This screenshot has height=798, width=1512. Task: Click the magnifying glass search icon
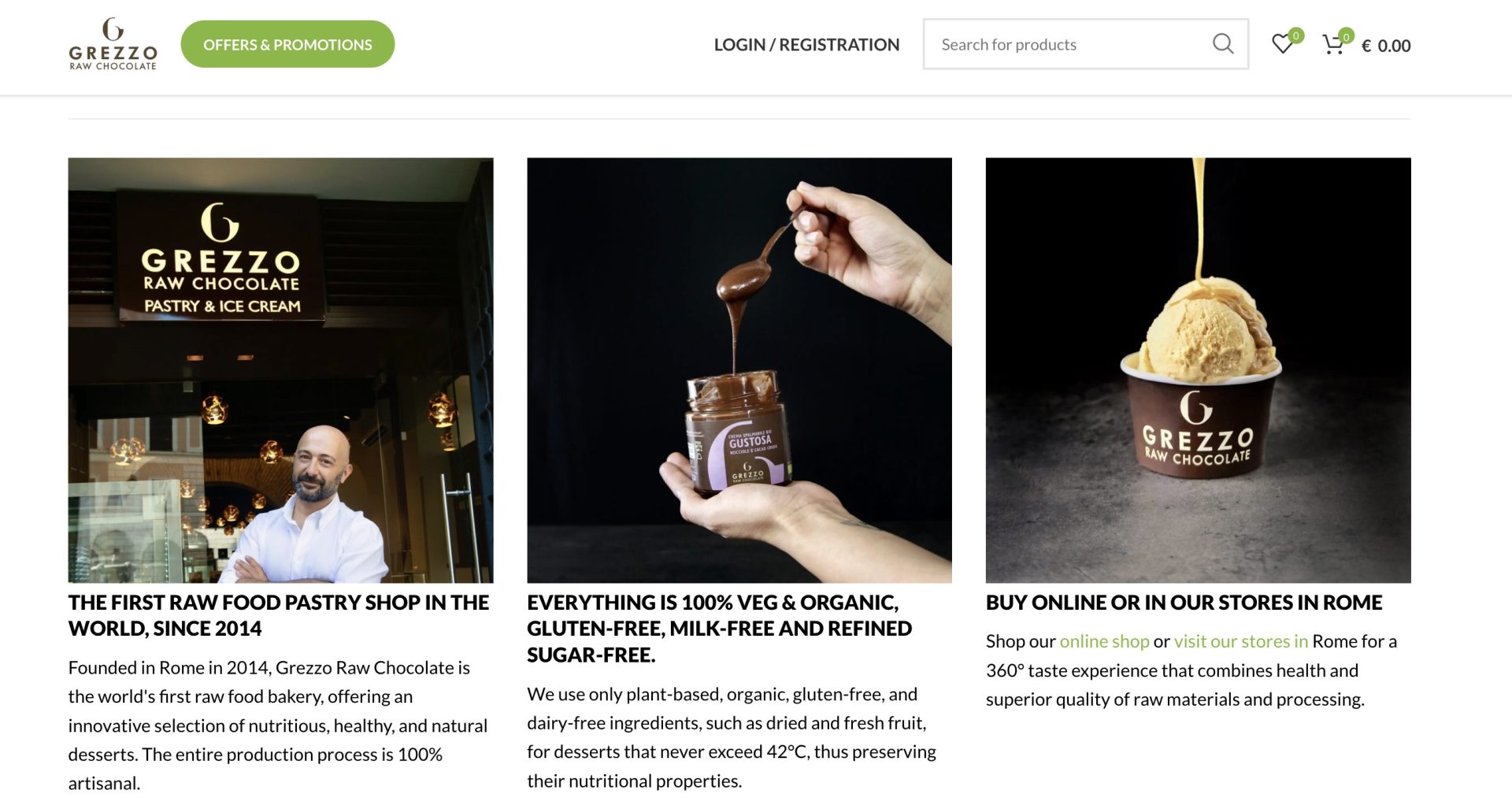1223,43
